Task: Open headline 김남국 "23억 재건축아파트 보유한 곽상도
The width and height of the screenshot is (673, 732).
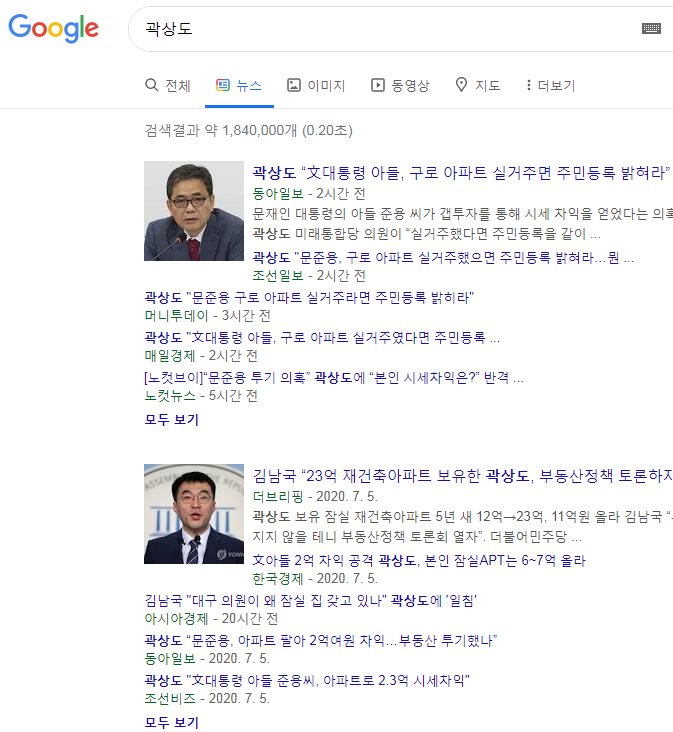Action: [463, 476]
